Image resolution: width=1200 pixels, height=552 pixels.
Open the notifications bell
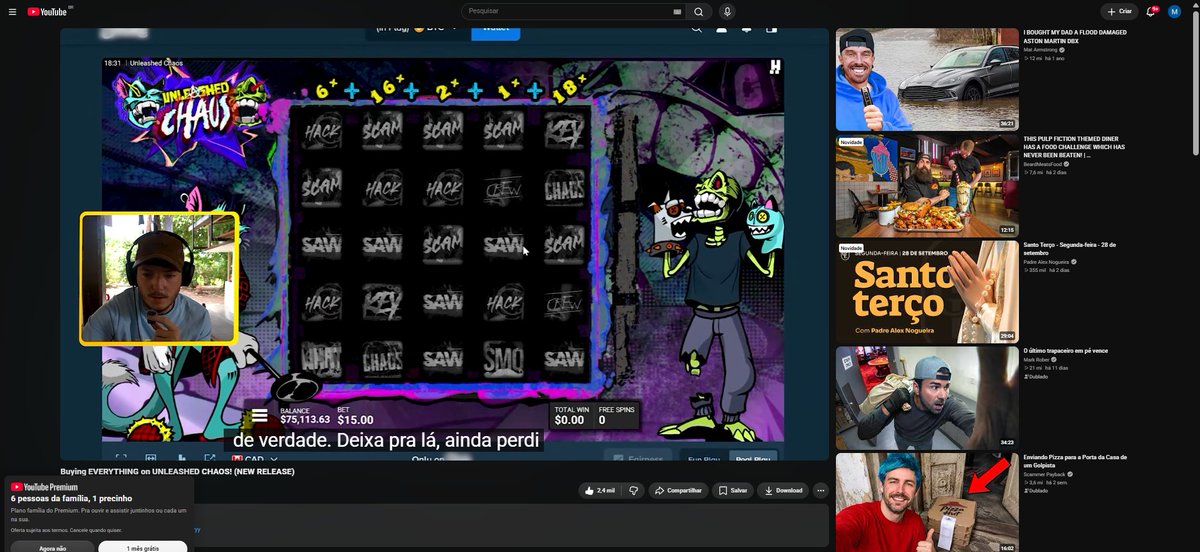coord(1152,11)
